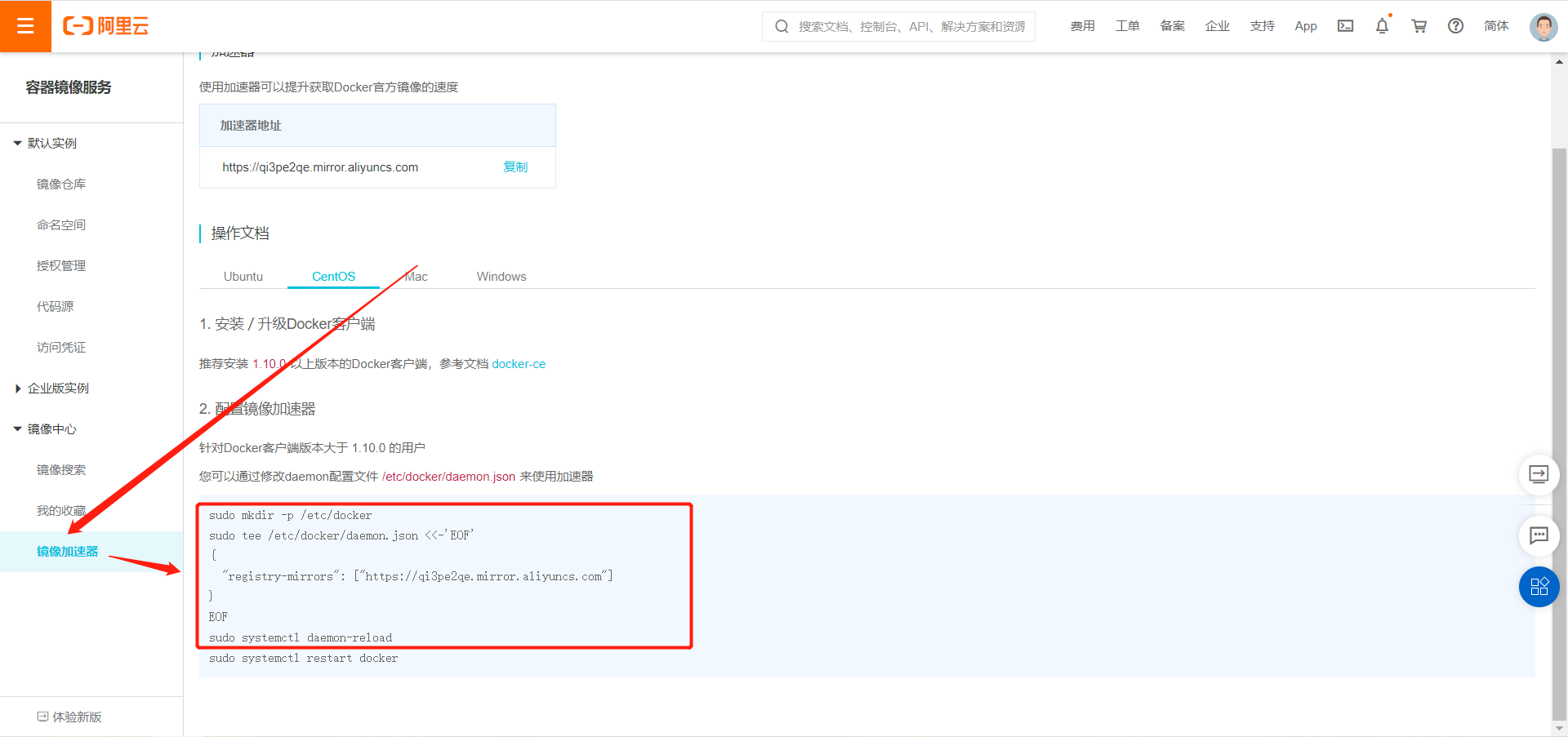The width and height of the screenshot is (1568, 737).
Task: Click the scrollbar down arrow
Action: click(x=1559, y=728)
